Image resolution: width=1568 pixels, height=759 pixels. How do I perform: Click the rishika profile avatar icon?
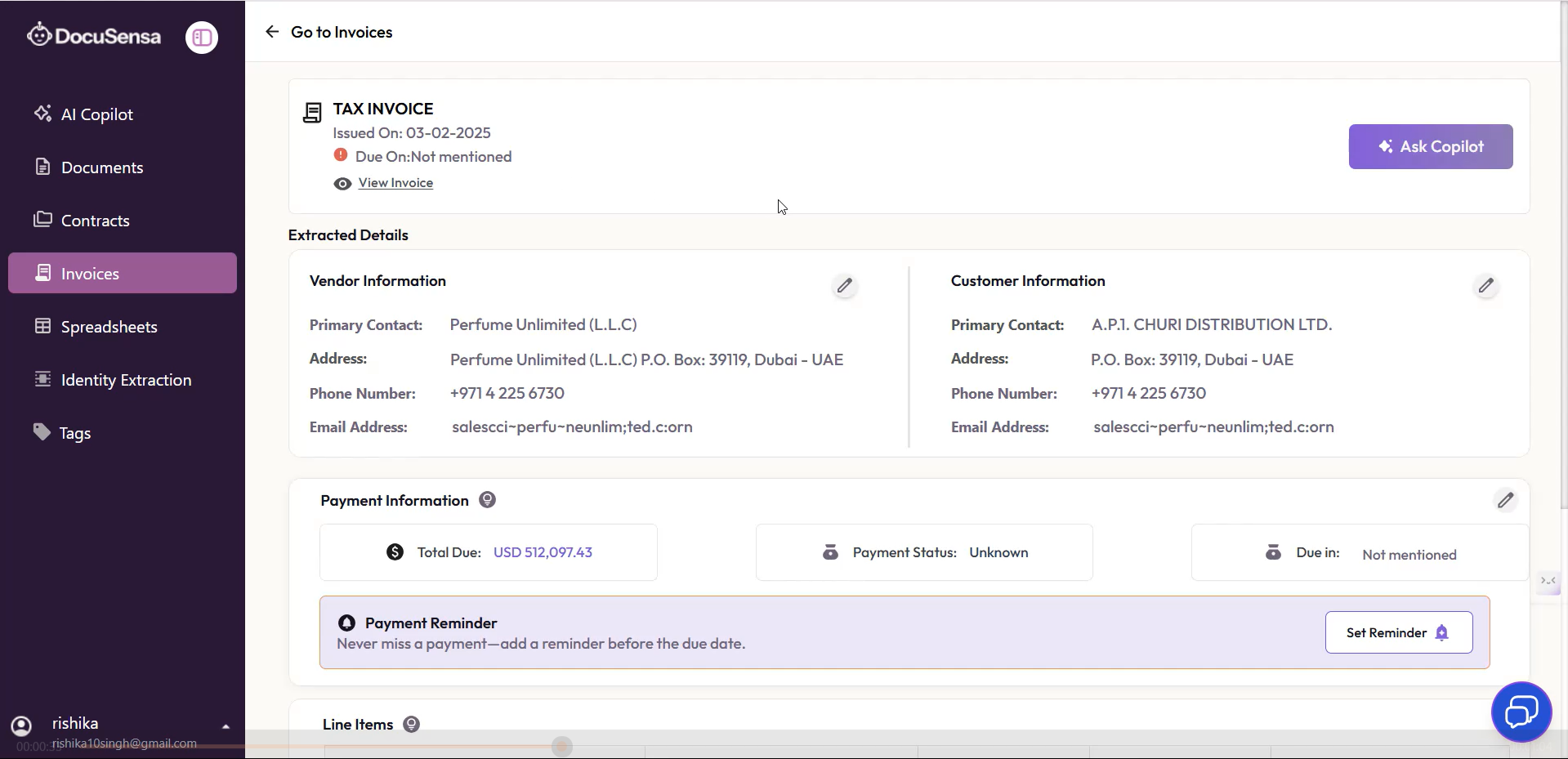(21, 726)
